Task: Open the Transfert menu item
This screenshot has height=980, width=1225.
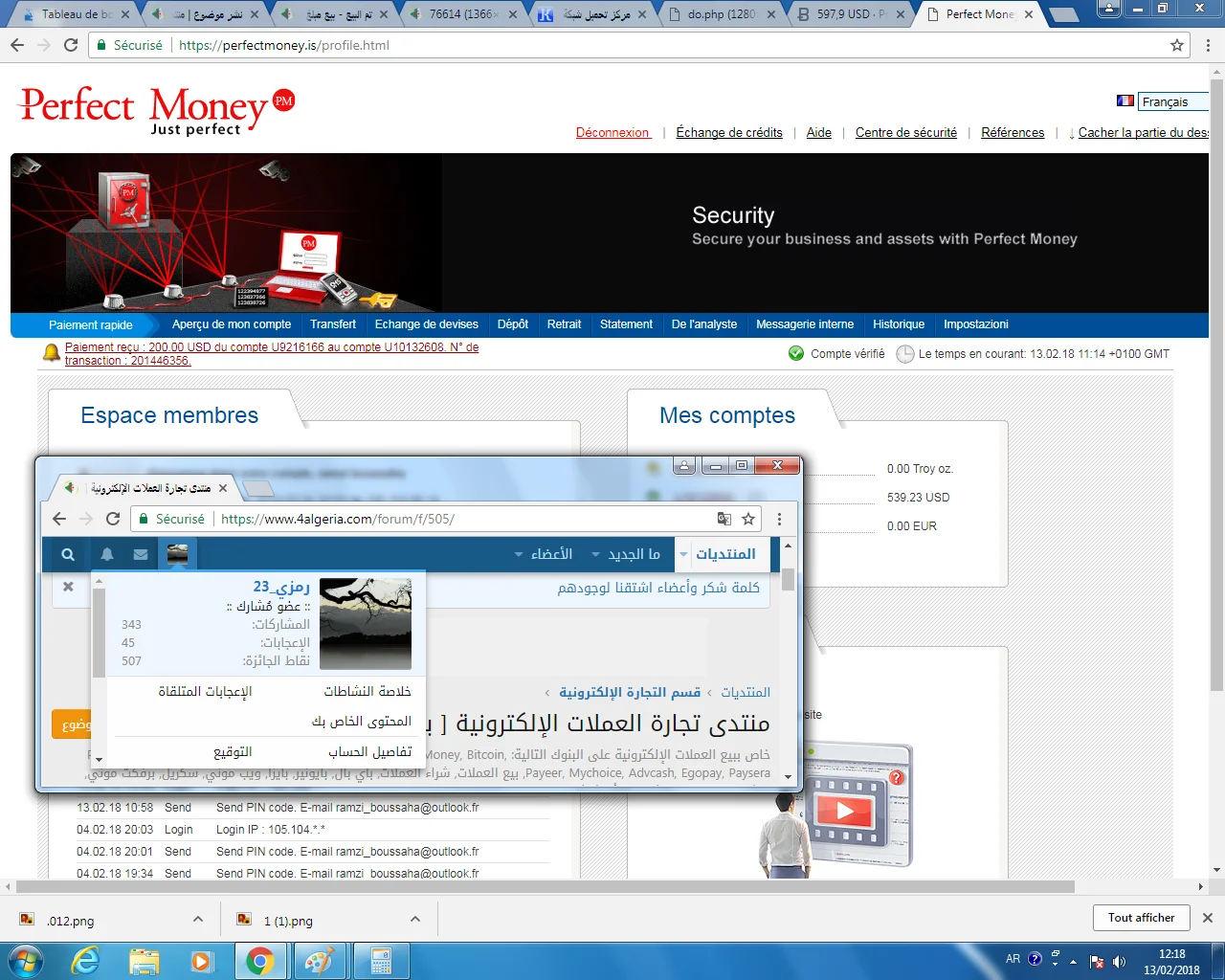Action: click(332, 324)
